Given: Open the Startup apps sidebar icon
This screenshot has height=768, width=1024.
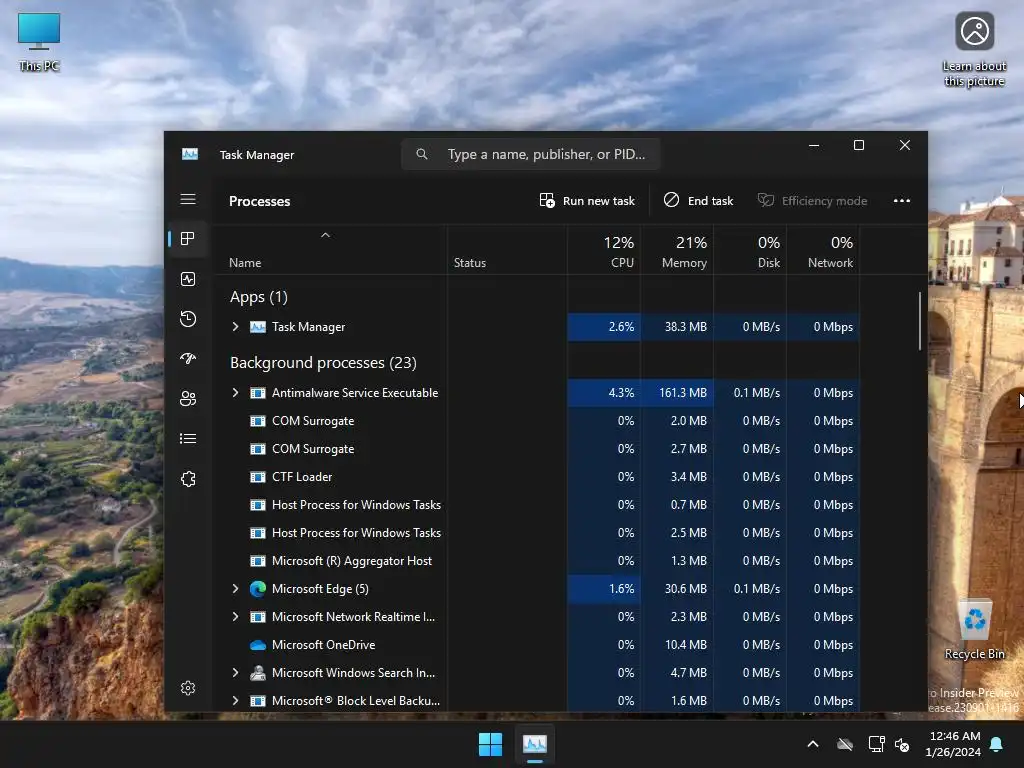Looking at the screenshot, I should tap(188, 359).
